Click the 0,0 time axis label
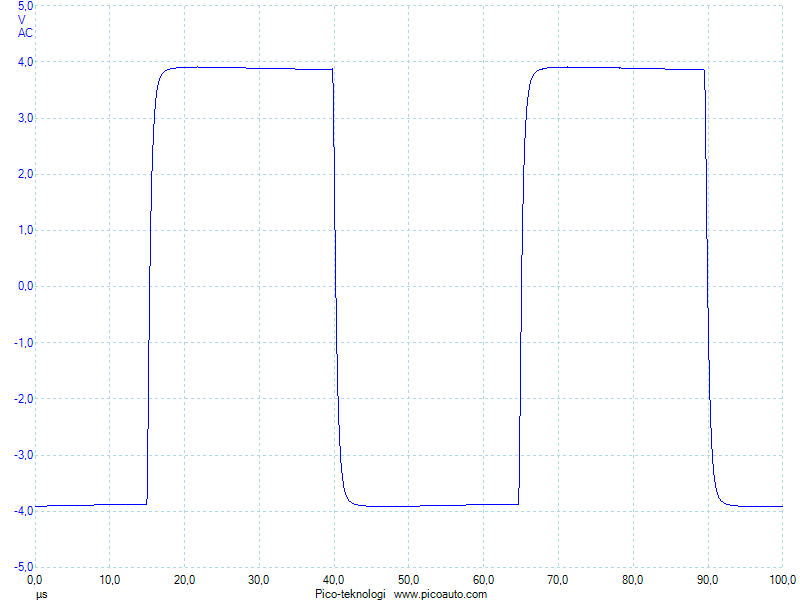 [x=34, y=580]
